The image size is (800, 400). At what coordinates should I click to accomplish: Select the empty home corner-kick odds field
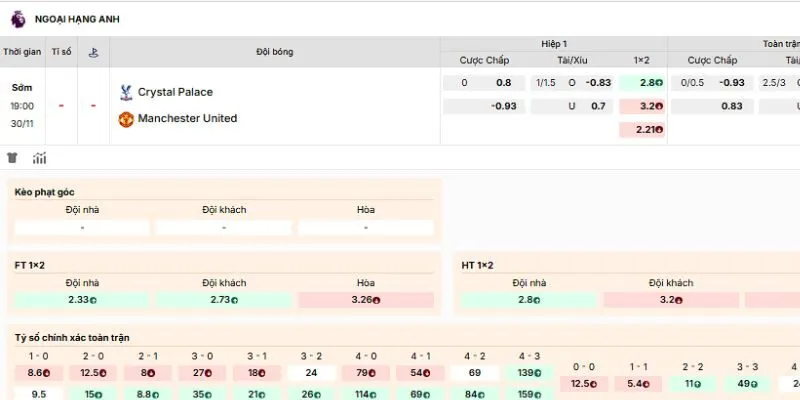tap(82, 227)
